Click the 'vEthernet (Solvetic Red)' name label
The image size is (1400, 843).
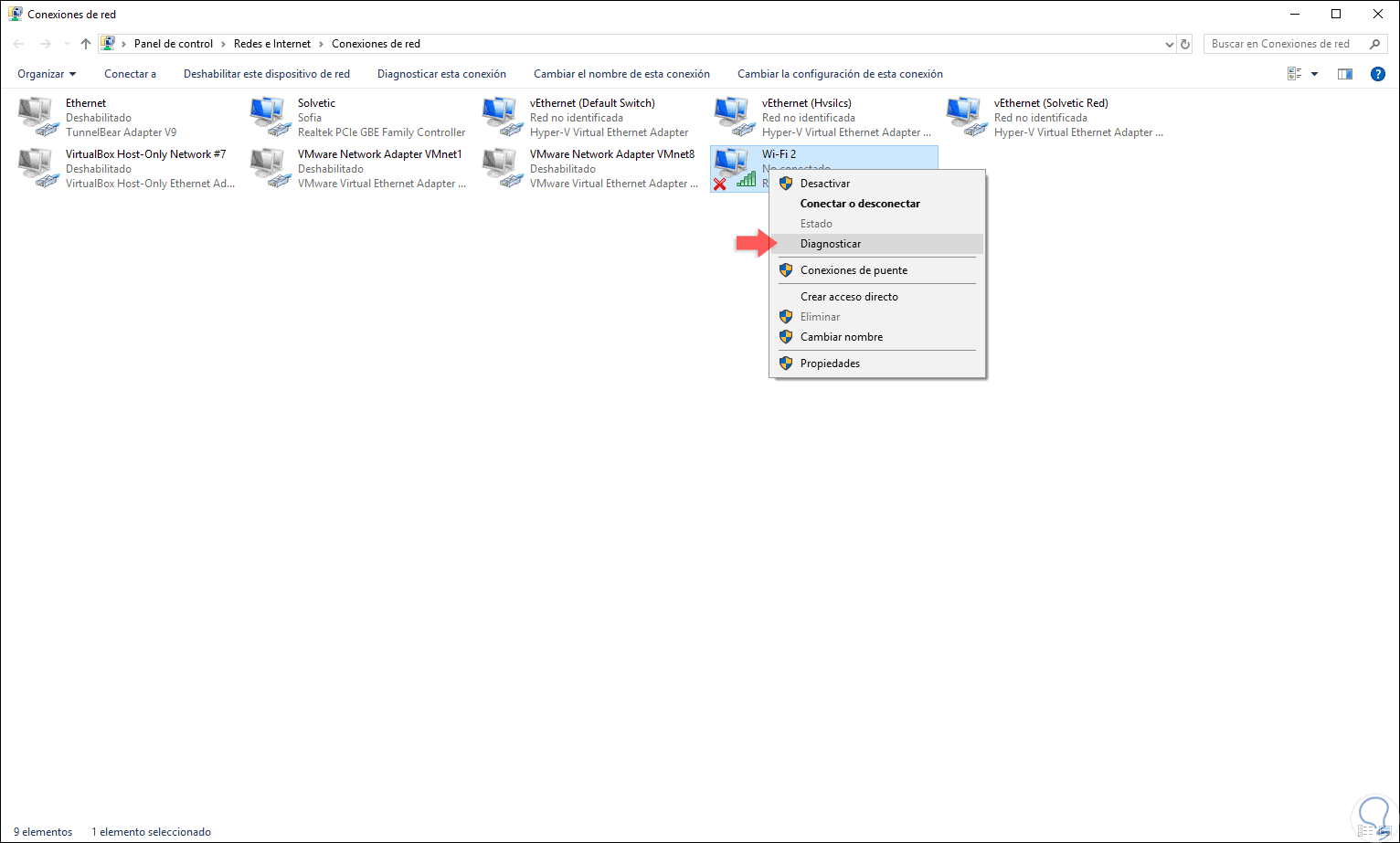click(1051, 103)
